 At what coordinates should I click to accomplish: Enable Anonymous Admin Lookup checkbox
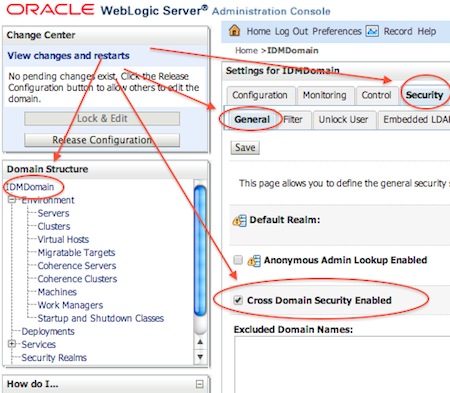click(238, 260)
